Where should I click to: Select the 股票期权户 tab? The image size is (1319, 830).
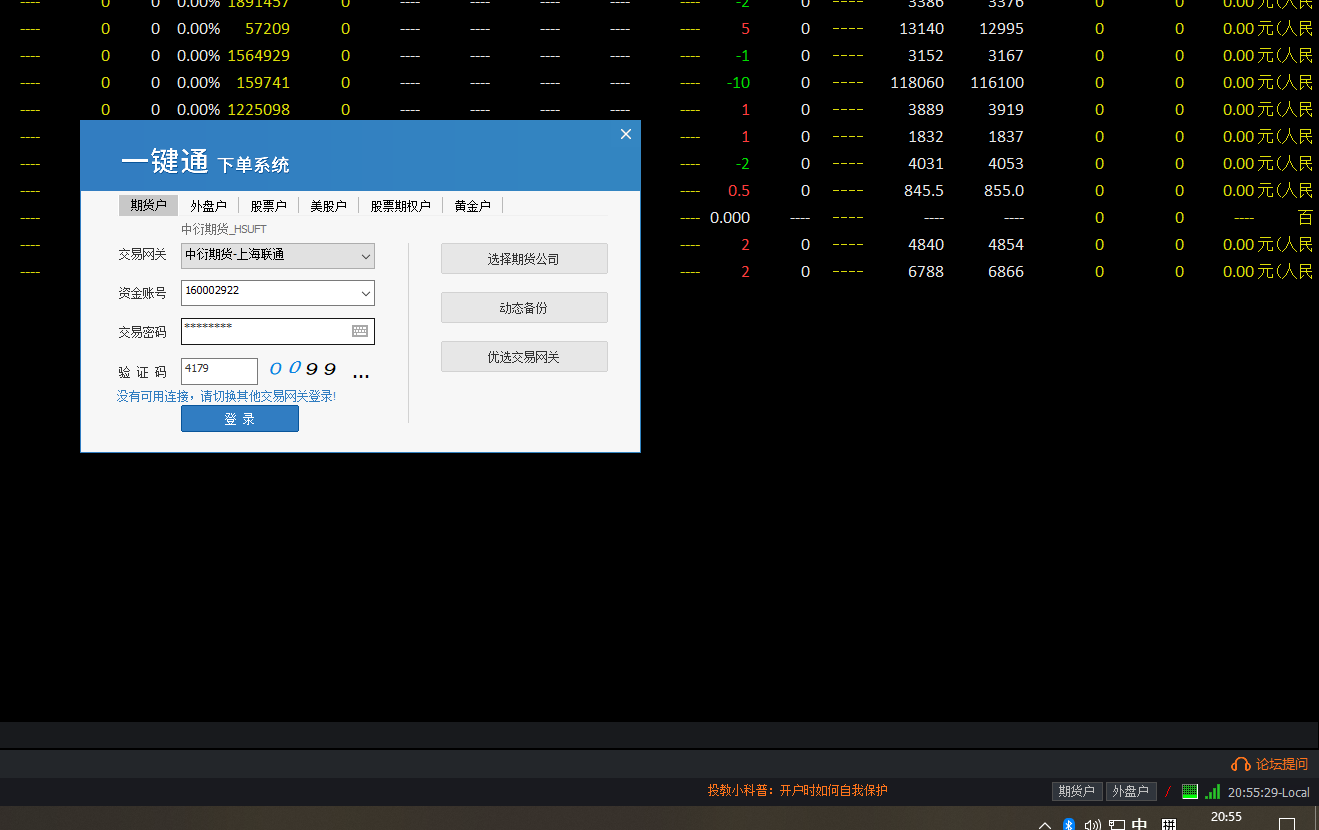point(400,206)
